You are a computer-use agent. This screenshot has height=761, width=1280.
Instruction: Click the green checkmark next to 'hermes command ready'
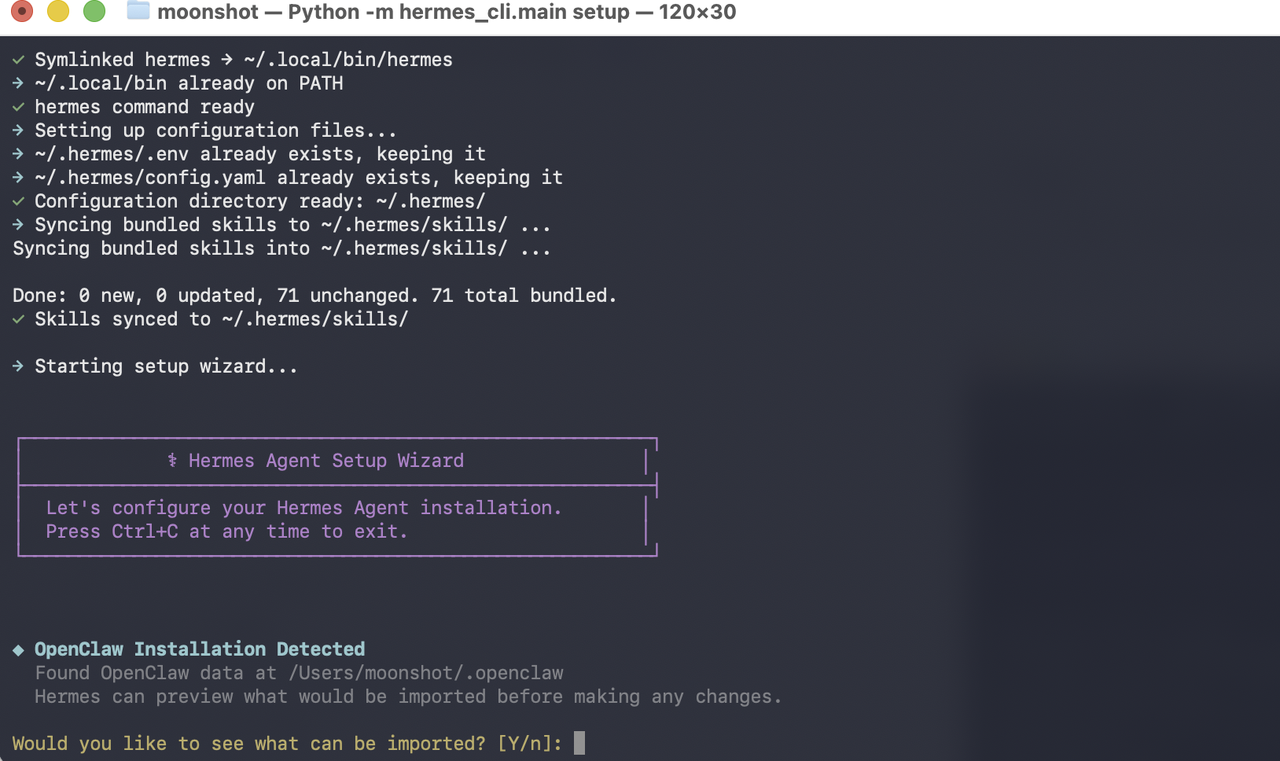point(17,106)
